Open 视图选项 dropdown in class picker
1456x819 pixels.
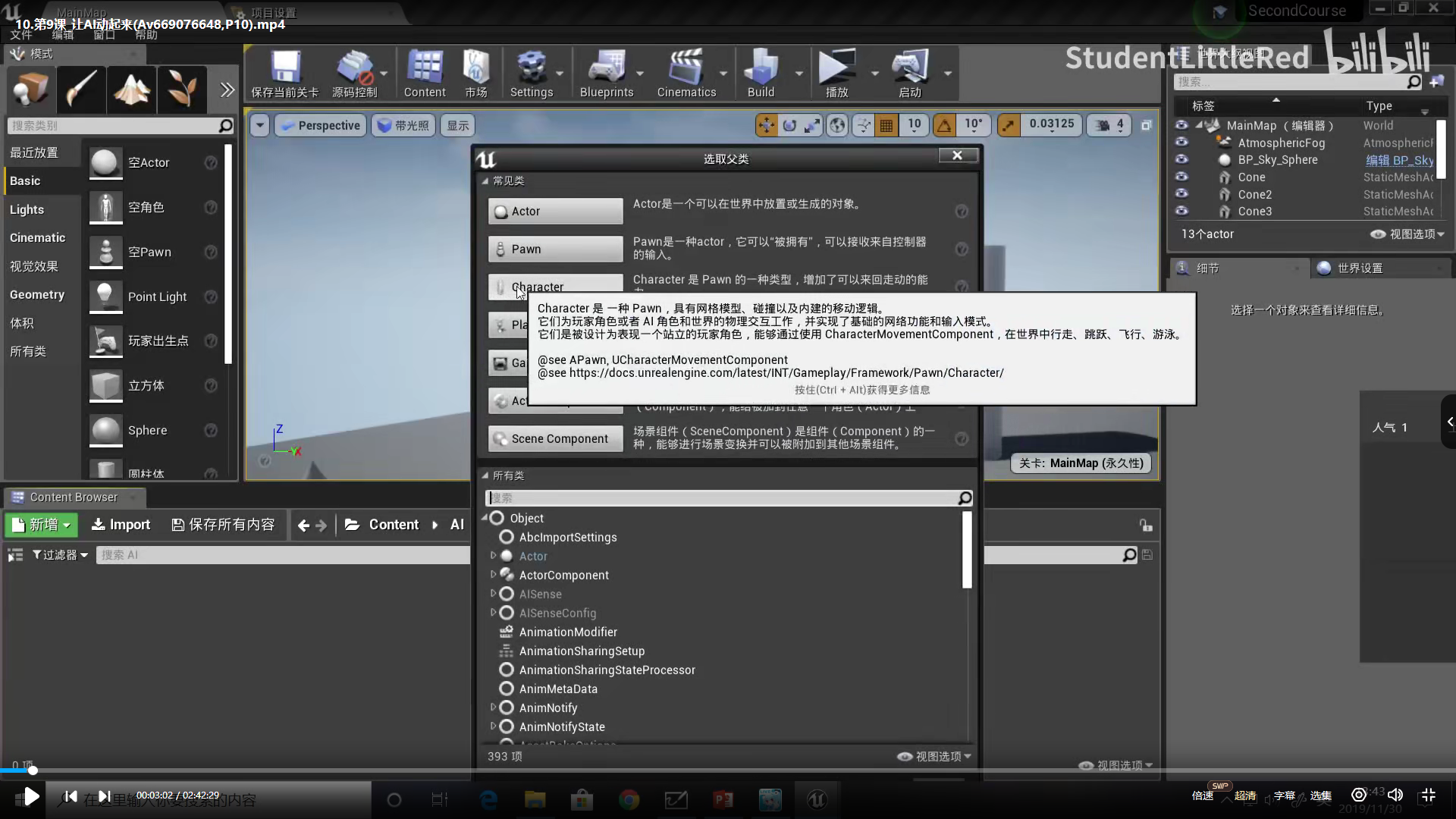tap(934, 756)
